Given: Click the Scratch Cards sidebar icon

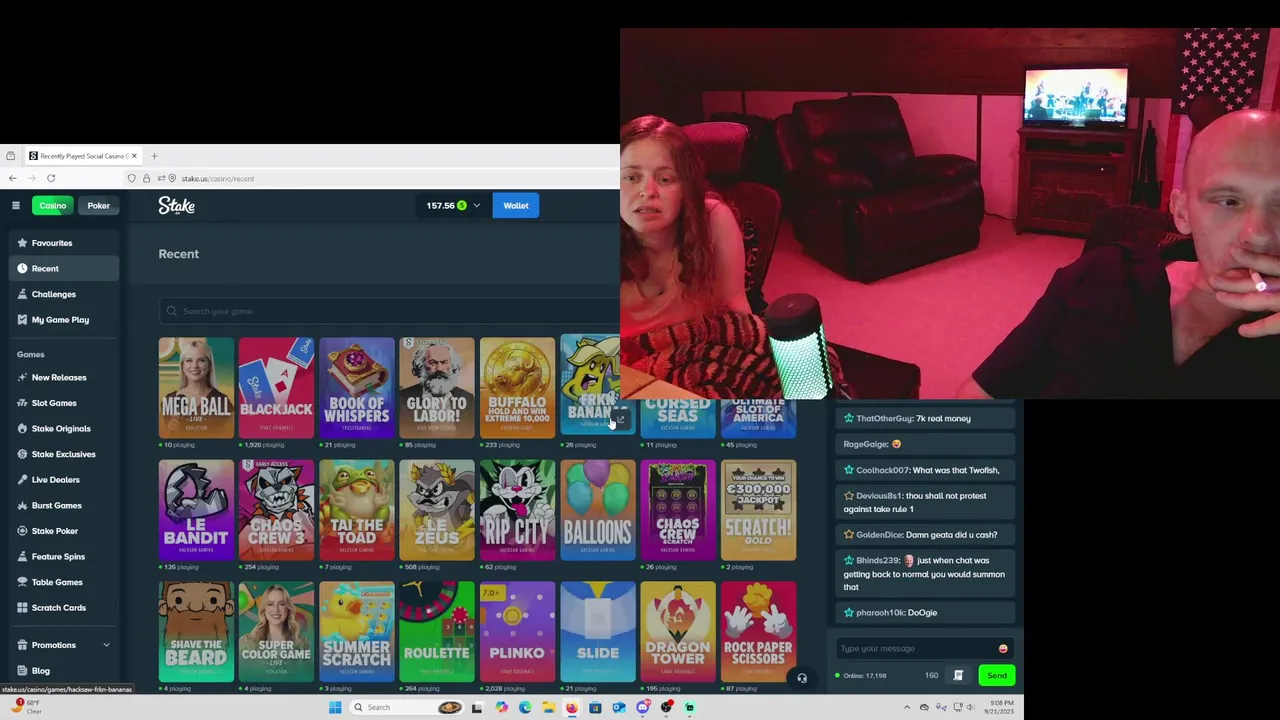Looking at the screenshot, I should tap(22, 608).
